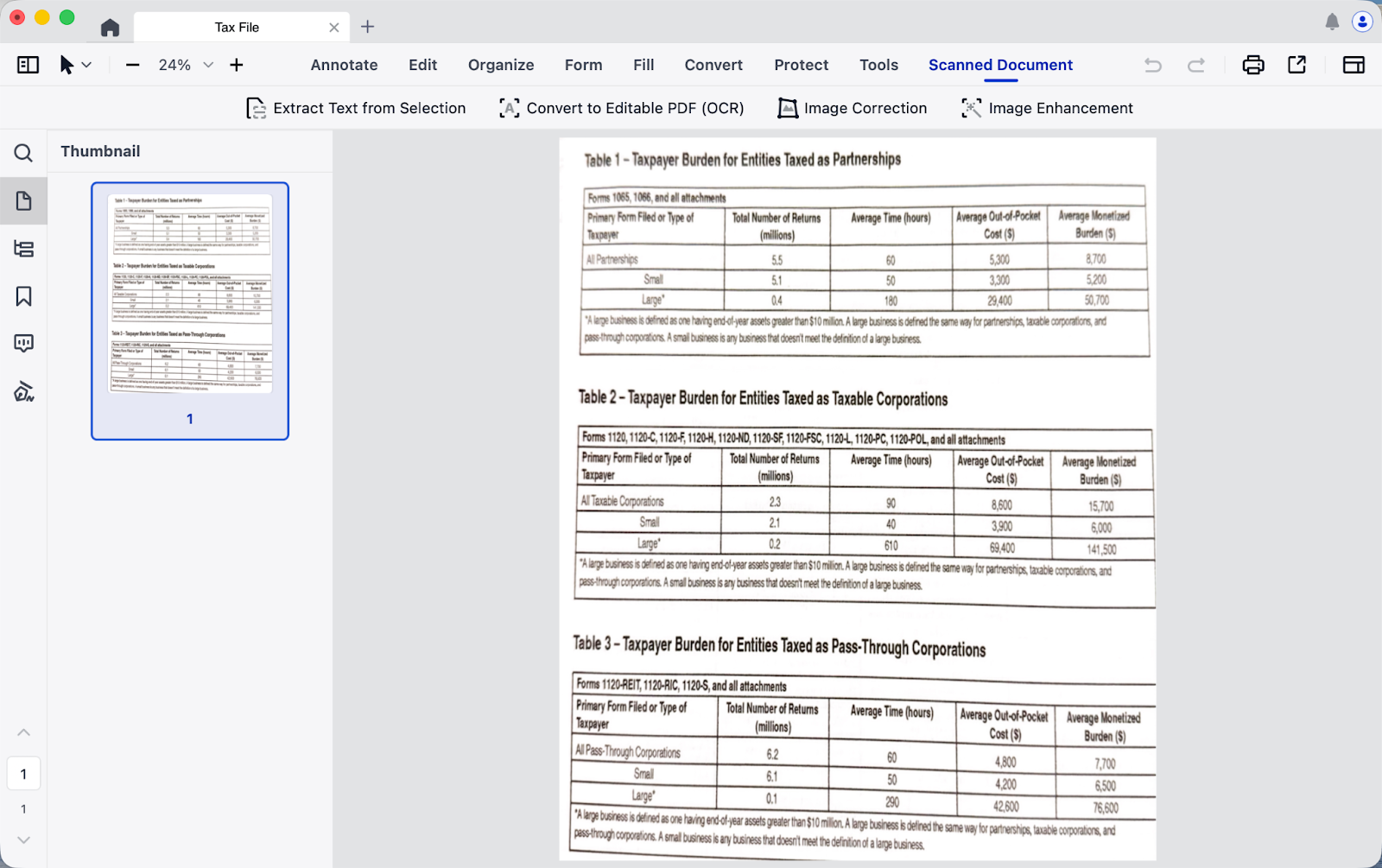Expand the cursor tool dropdown arrow
This screenshot has height=868, width=1382.
point(86,65)
